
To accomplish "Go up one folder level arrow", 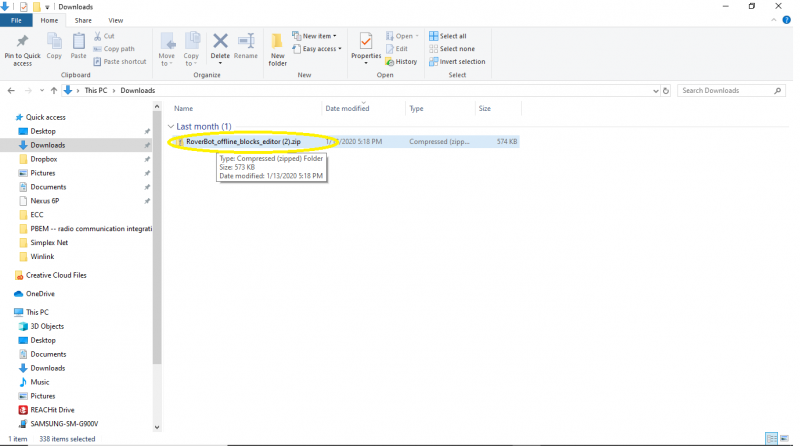I will pyautogui.click(x=54, y=91).
